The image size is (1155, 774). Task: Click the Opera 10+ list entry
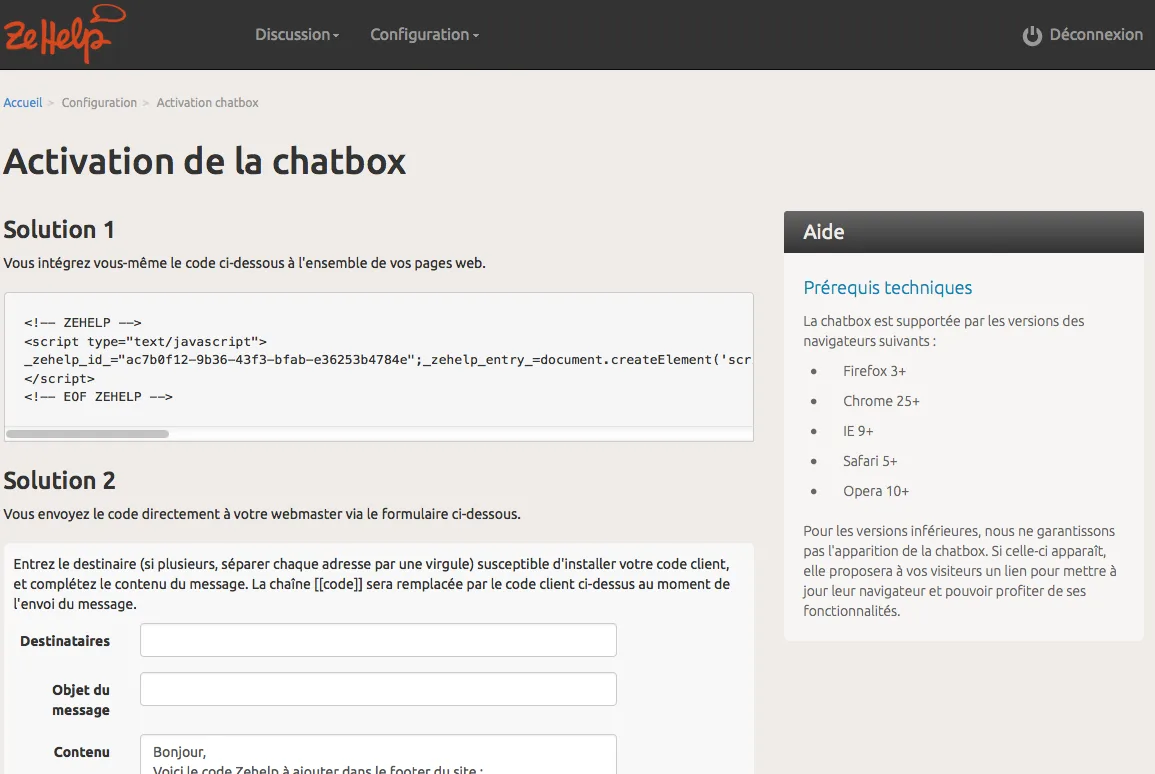(876, 491)
